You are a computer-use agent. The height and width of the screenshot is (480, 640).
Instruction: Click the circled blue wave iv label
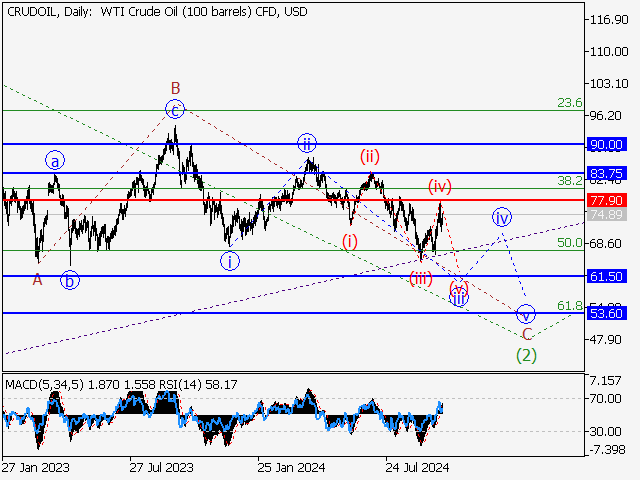click(502, 217)
